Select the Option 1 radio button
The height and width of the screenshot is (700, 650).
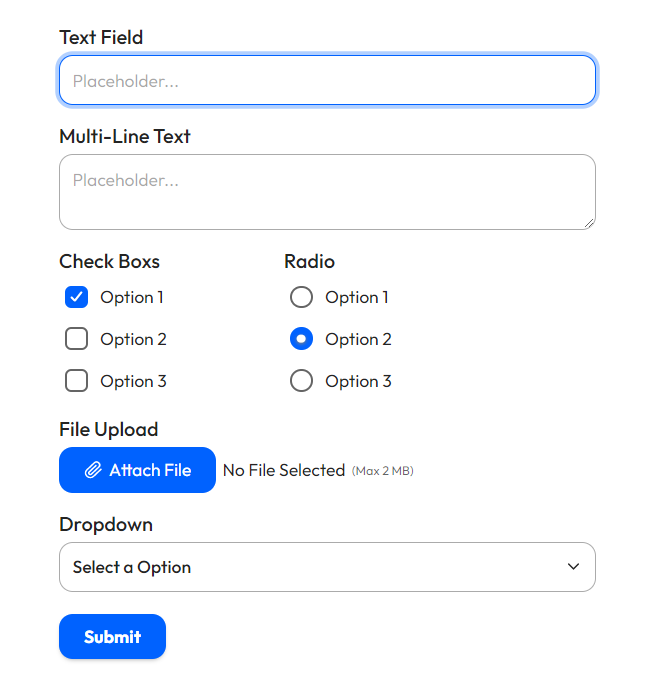tap(301, 297)
